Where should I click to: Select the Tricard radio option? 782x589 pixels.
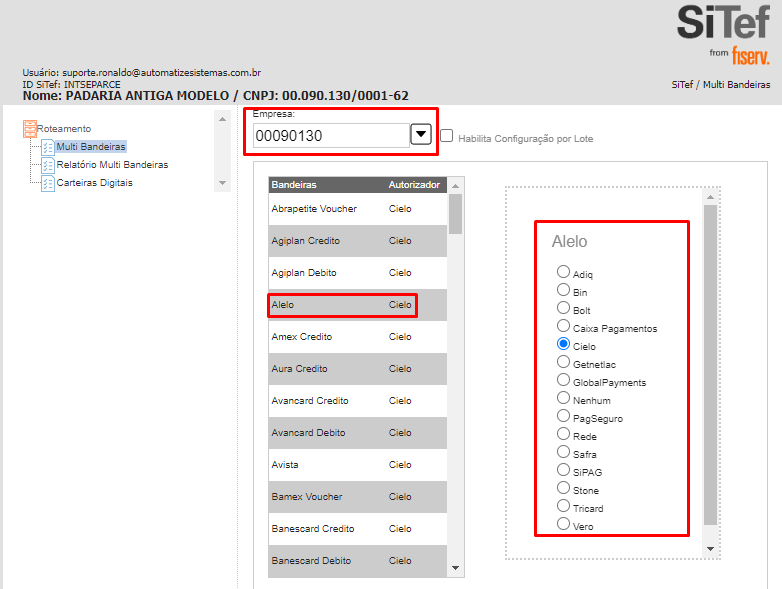[563, 505]
